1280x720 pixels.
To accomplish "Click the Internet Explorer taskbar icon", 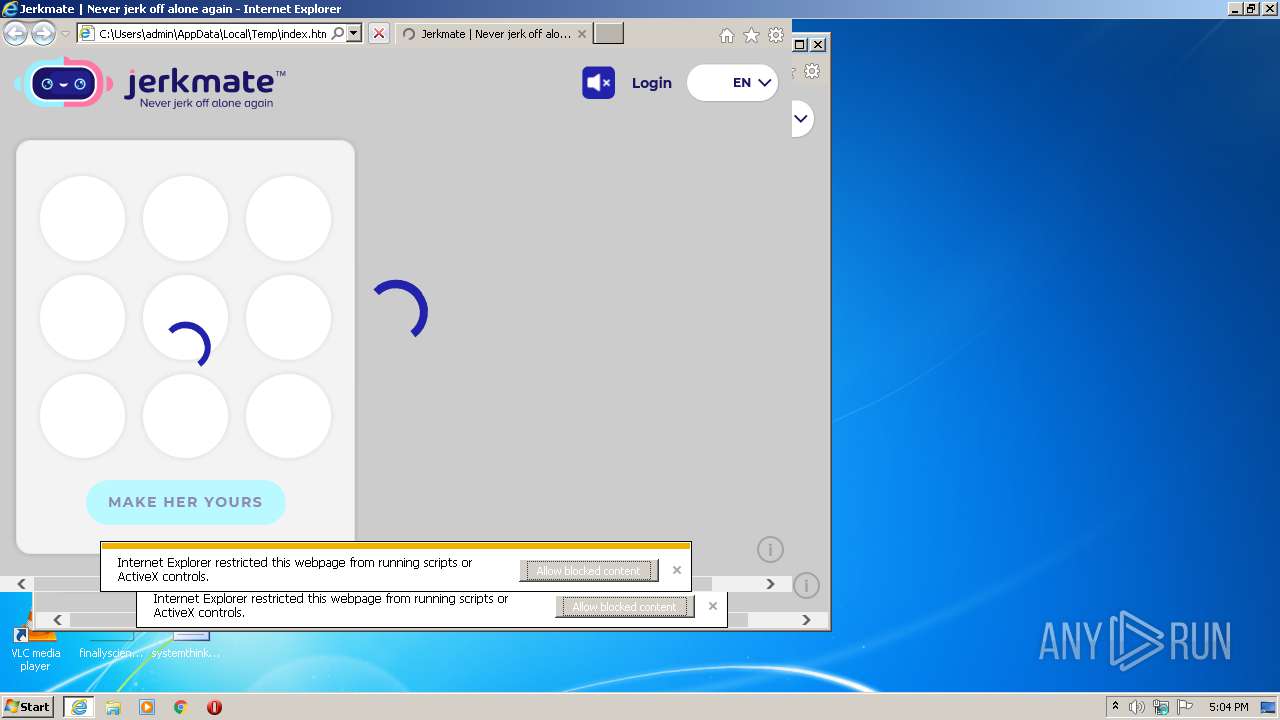I will pos(79,707).
